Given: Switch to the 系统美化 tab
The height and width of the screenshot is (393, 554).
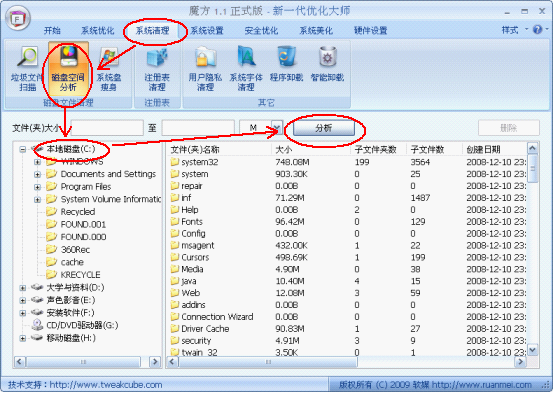Looking at the screenshot, I should [316, 30].
